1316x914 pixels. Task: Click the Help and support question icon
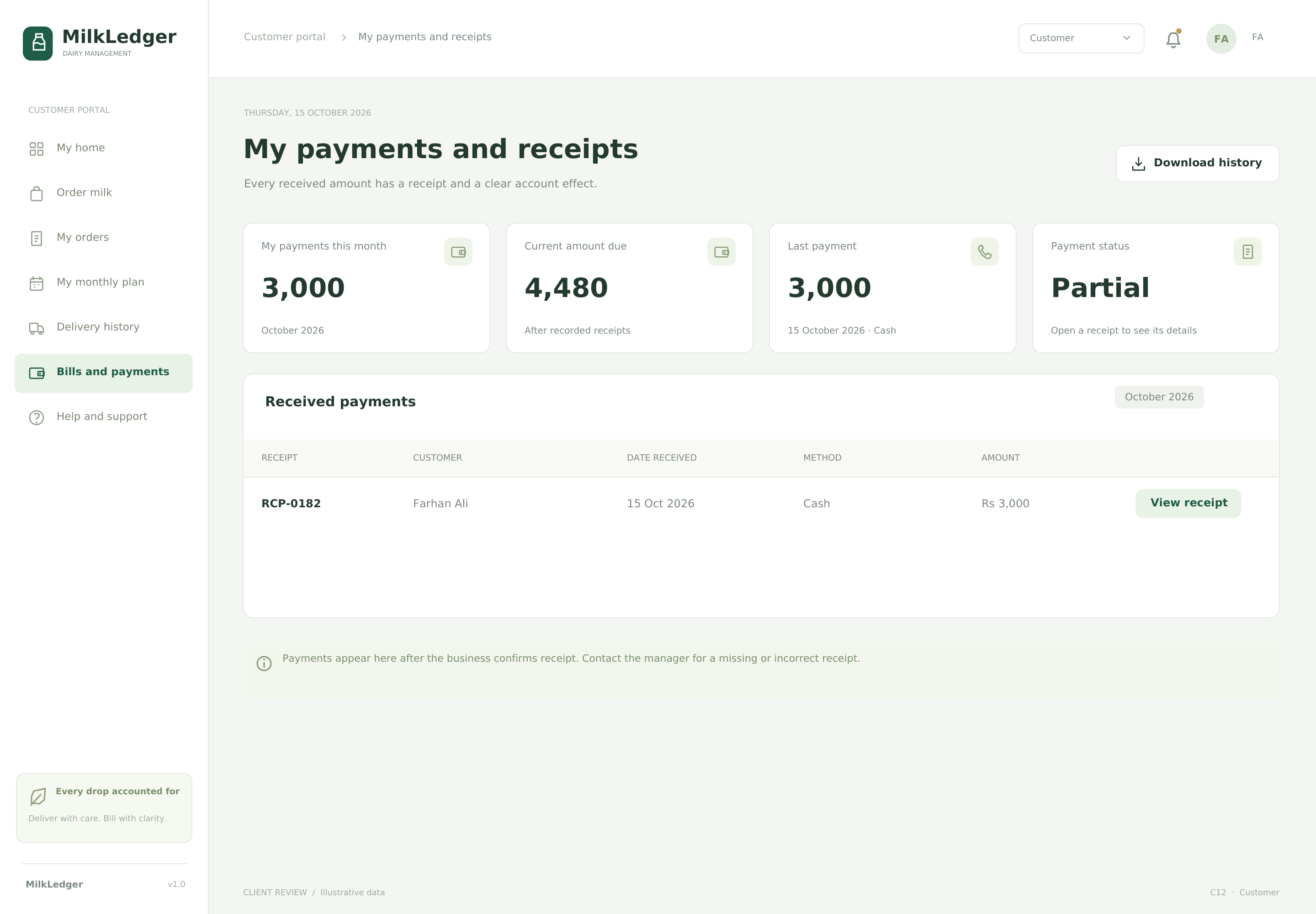coord(37,418)
